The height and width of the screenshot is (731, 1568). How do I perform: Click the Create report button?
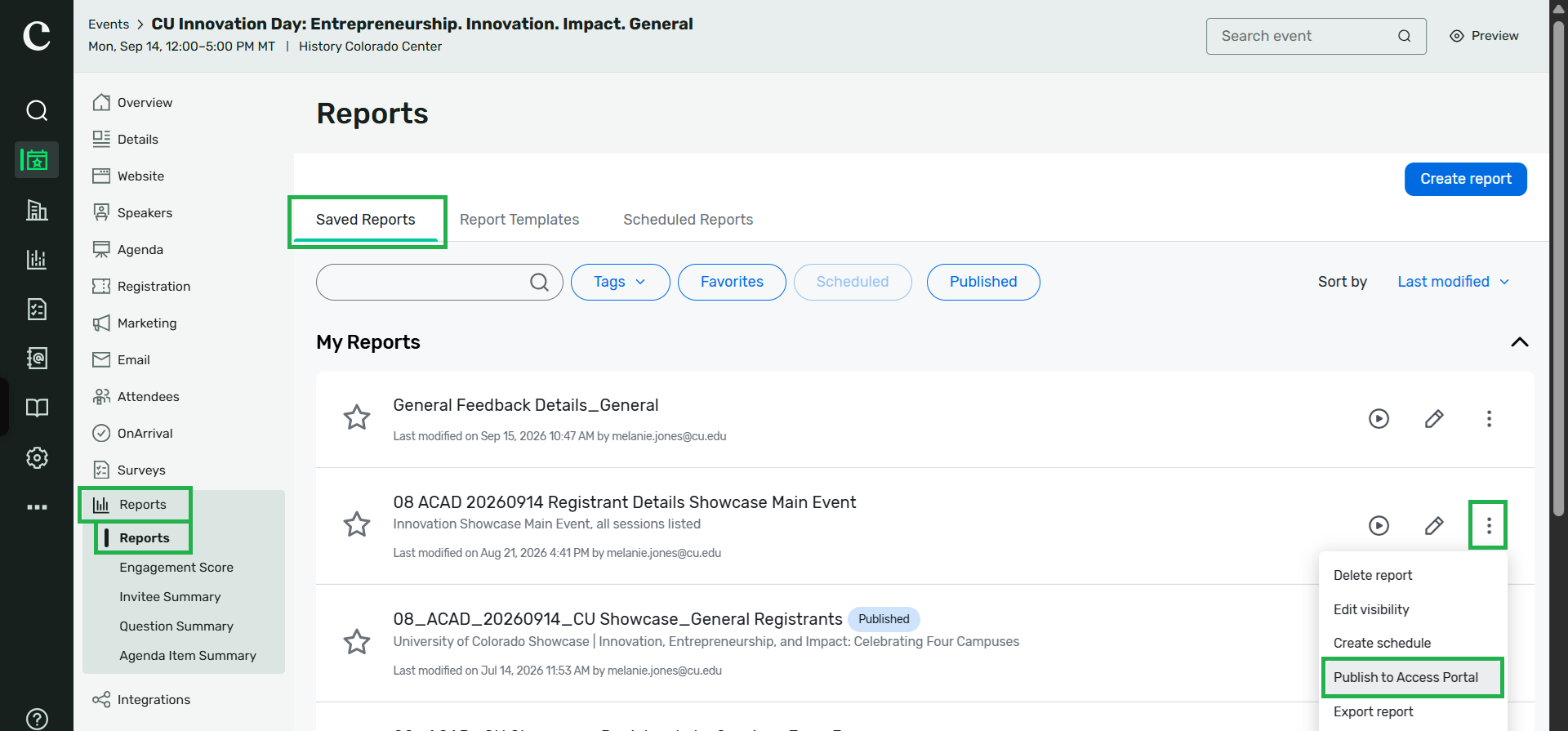(1465, 179)
